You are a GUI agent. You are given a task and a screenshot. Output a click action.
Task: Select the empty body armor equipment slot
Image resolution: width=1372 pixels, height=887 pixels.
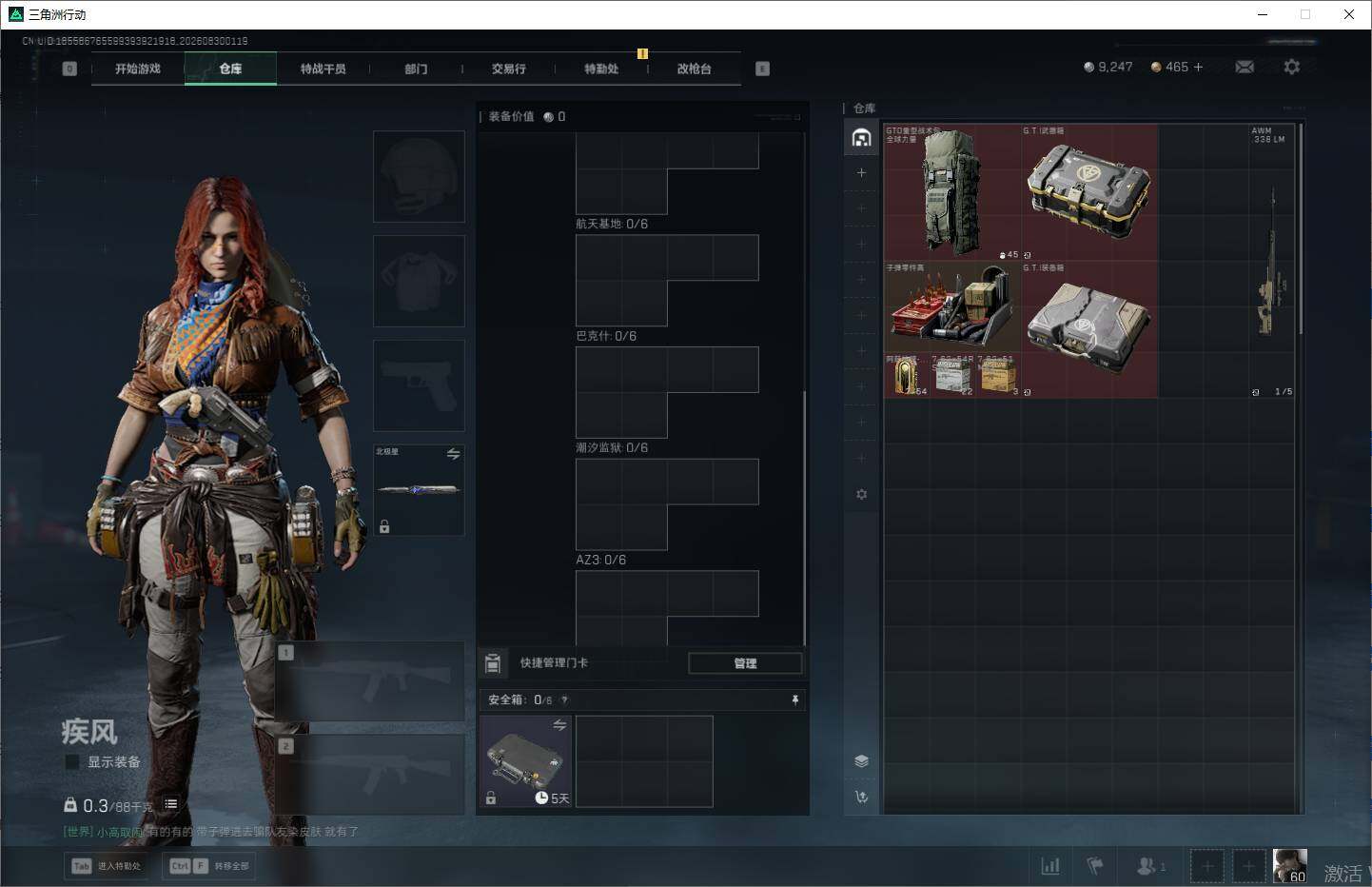pyautogui.click(x=419, y=282)
